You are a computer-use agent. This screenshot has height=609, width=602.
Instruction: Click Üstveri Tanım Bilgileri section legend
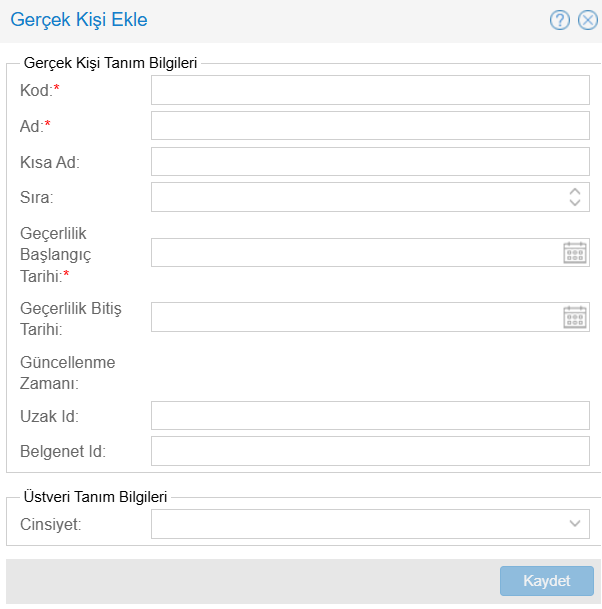[x=95, y=496]
